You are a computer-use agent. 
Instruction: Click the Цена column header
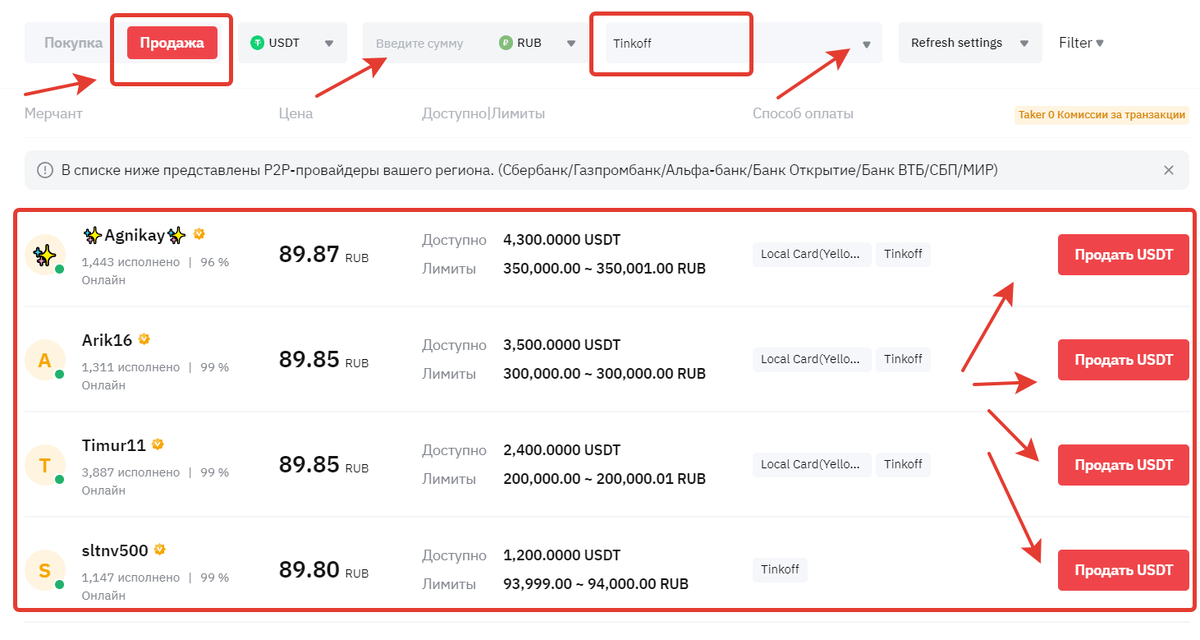point(296,114)
